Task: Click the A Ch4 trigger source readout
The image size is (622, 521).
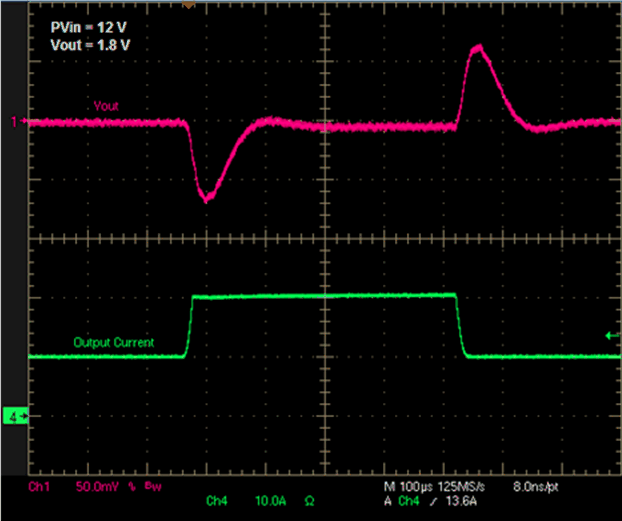Action: (x=401, y=501)
